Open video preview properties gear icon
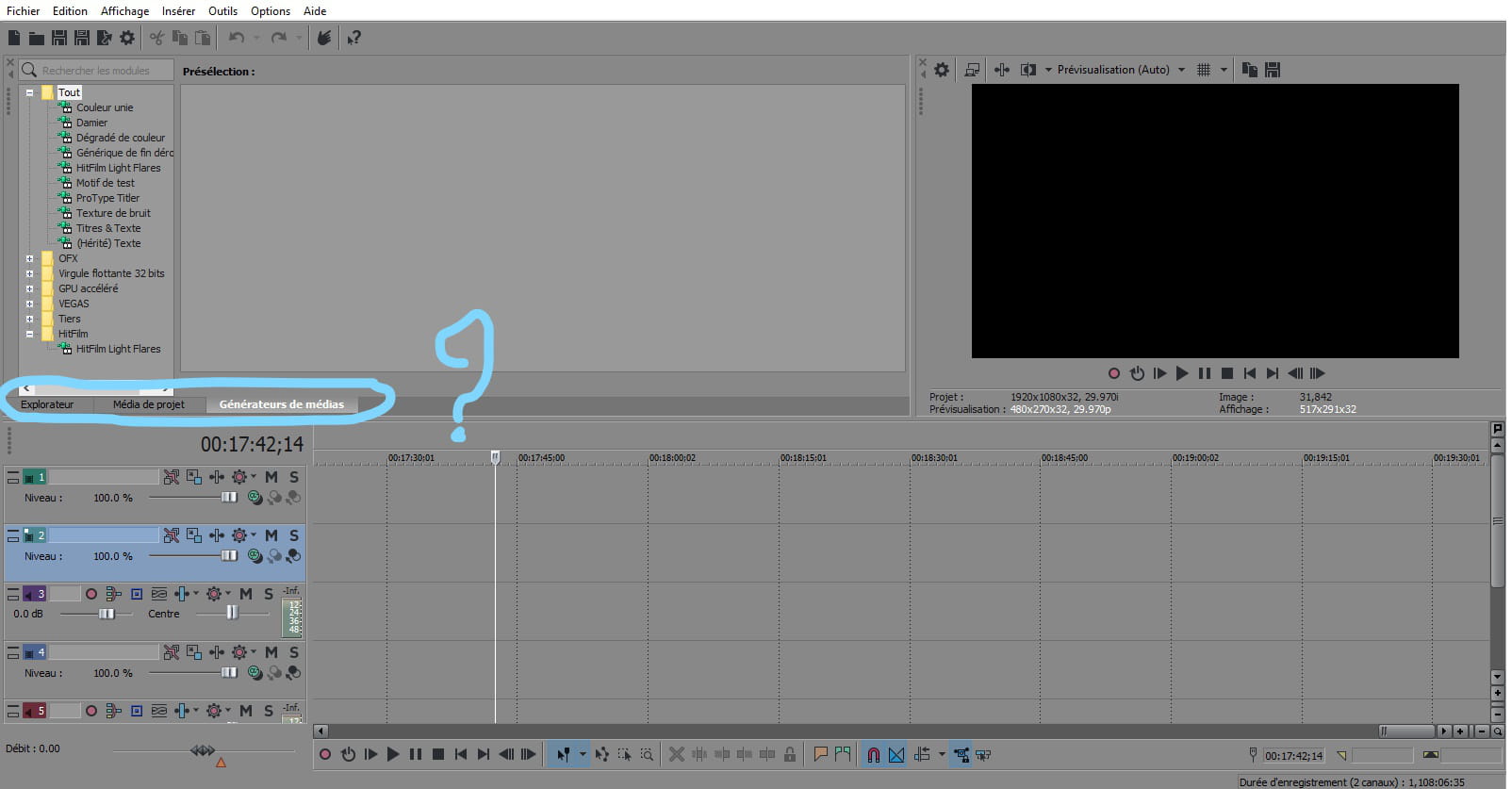The width and height of the screenshot is (1512, 789). coord(942,70)
